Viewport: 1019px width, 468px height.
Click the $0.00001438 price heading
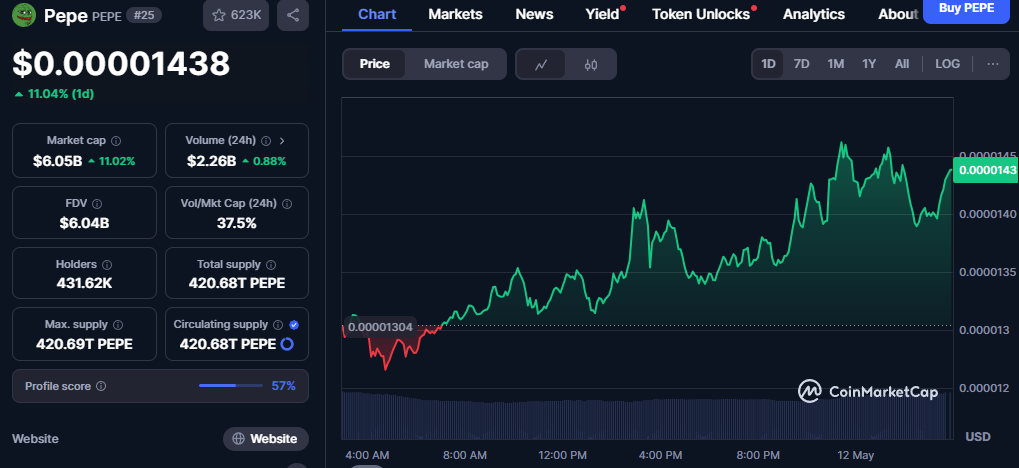tap(122, 64)
